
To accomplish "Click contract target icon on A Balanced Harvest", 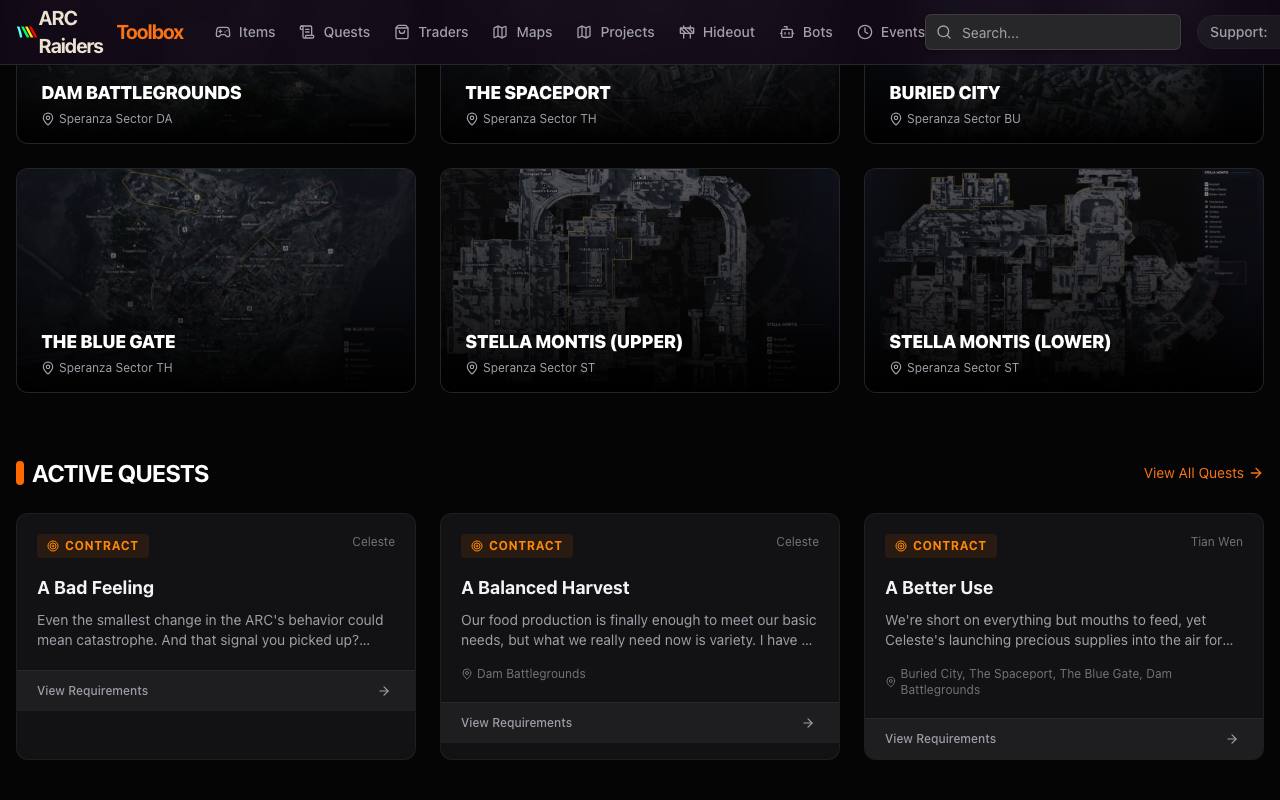I will (477, 546).
